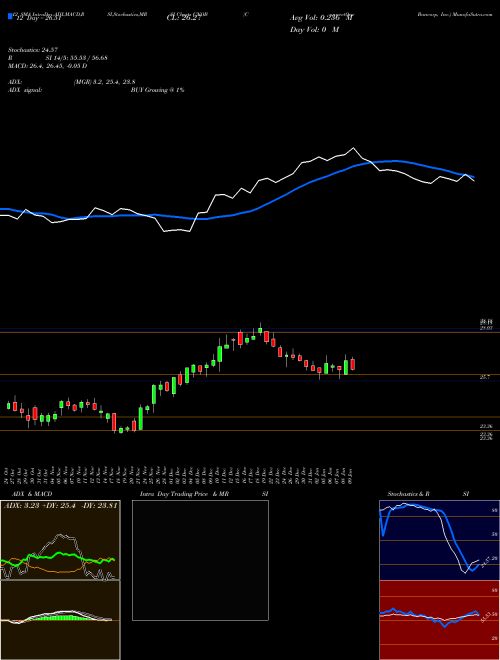Click the 23.7 price level label
500x660 pixels.
click(484, 378)
